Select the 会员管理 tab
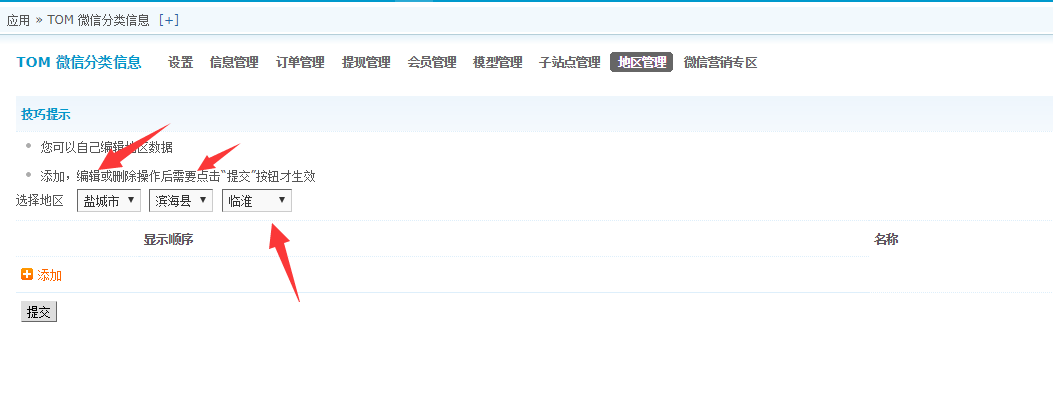The height and width of the screenshot is (402, 1053). 432,62
